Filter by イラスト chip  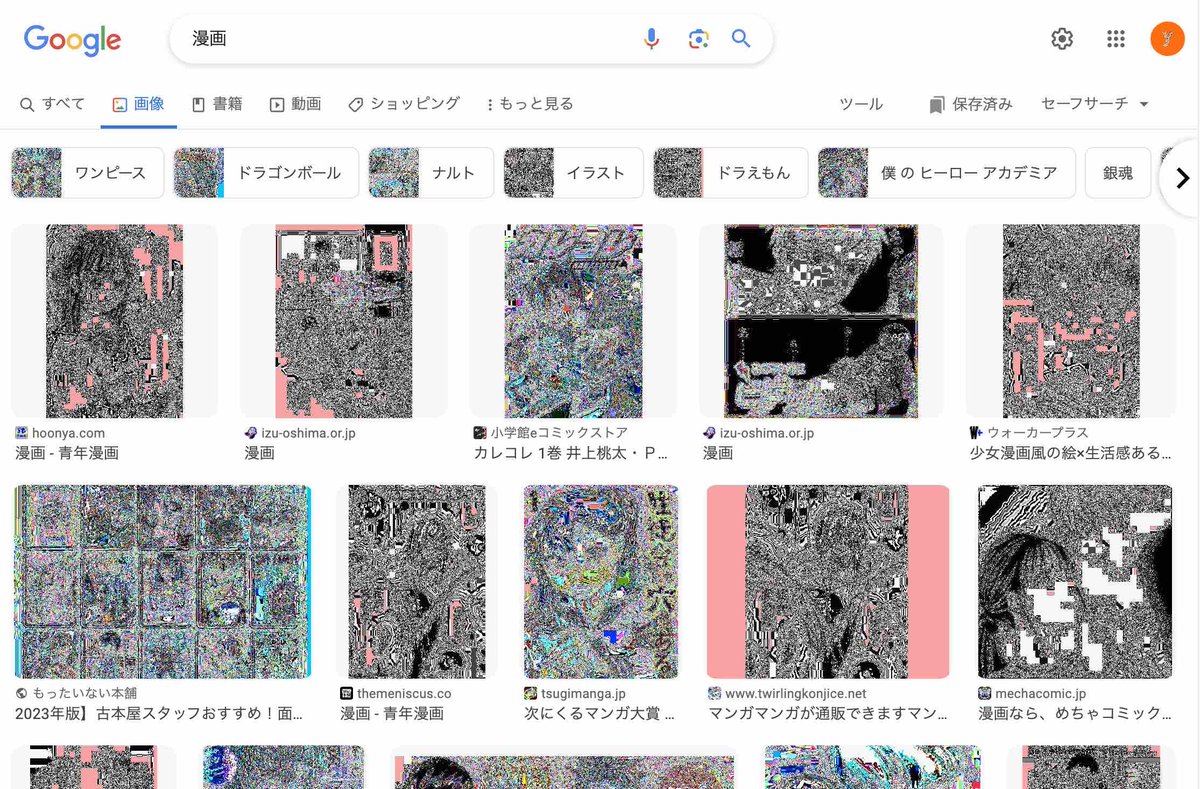573,173
